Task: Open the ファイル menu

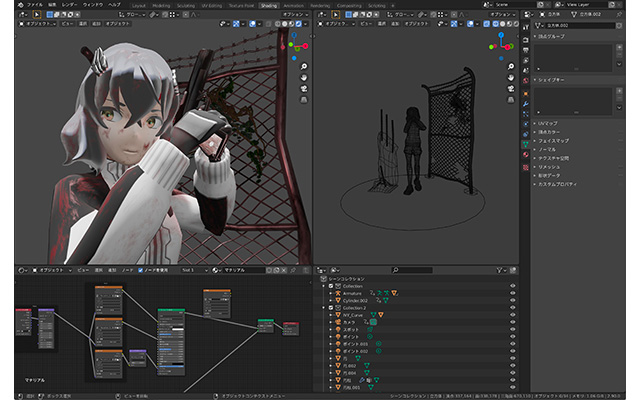Action: tap(35, 5)
